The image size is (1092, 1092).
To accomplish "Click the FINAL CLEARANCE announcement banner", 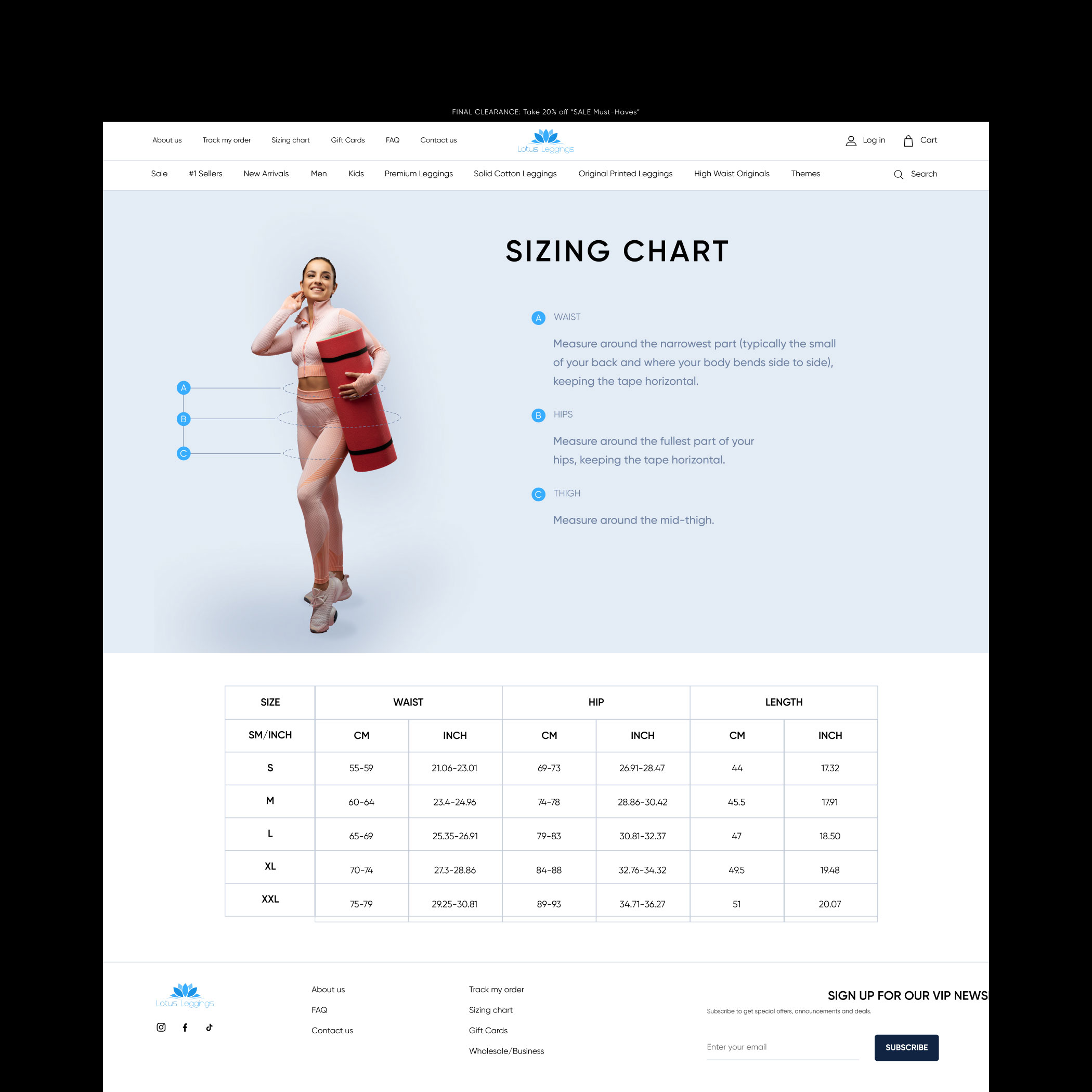I will click(546, 112).
